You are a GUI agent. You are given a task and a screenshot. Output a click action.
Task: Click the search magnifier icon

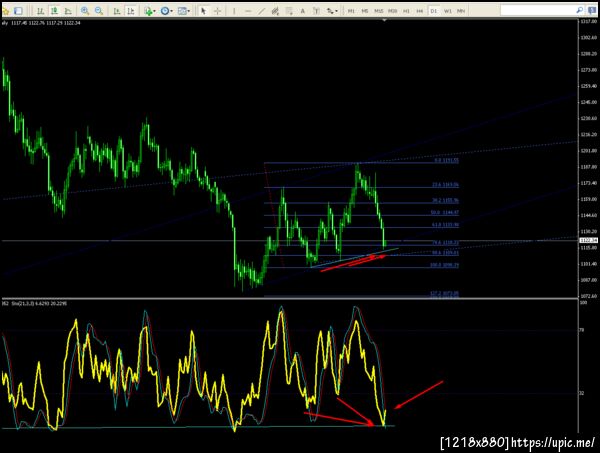[580, 10]
